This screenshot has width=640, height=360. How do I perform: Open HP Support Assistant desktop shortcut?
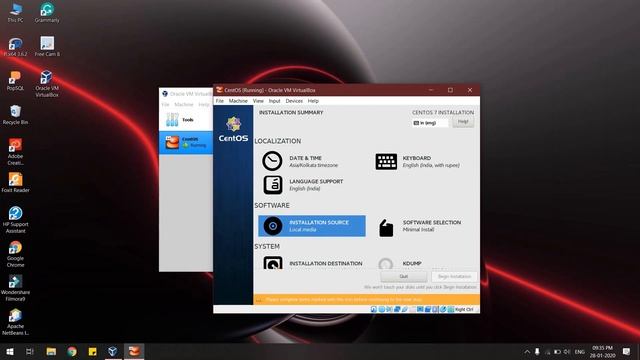(15, 220)
